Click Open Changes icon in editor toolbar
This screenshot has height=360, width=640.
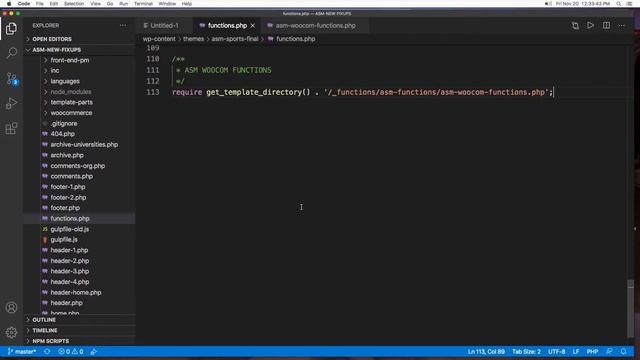(x=575, y=25)
